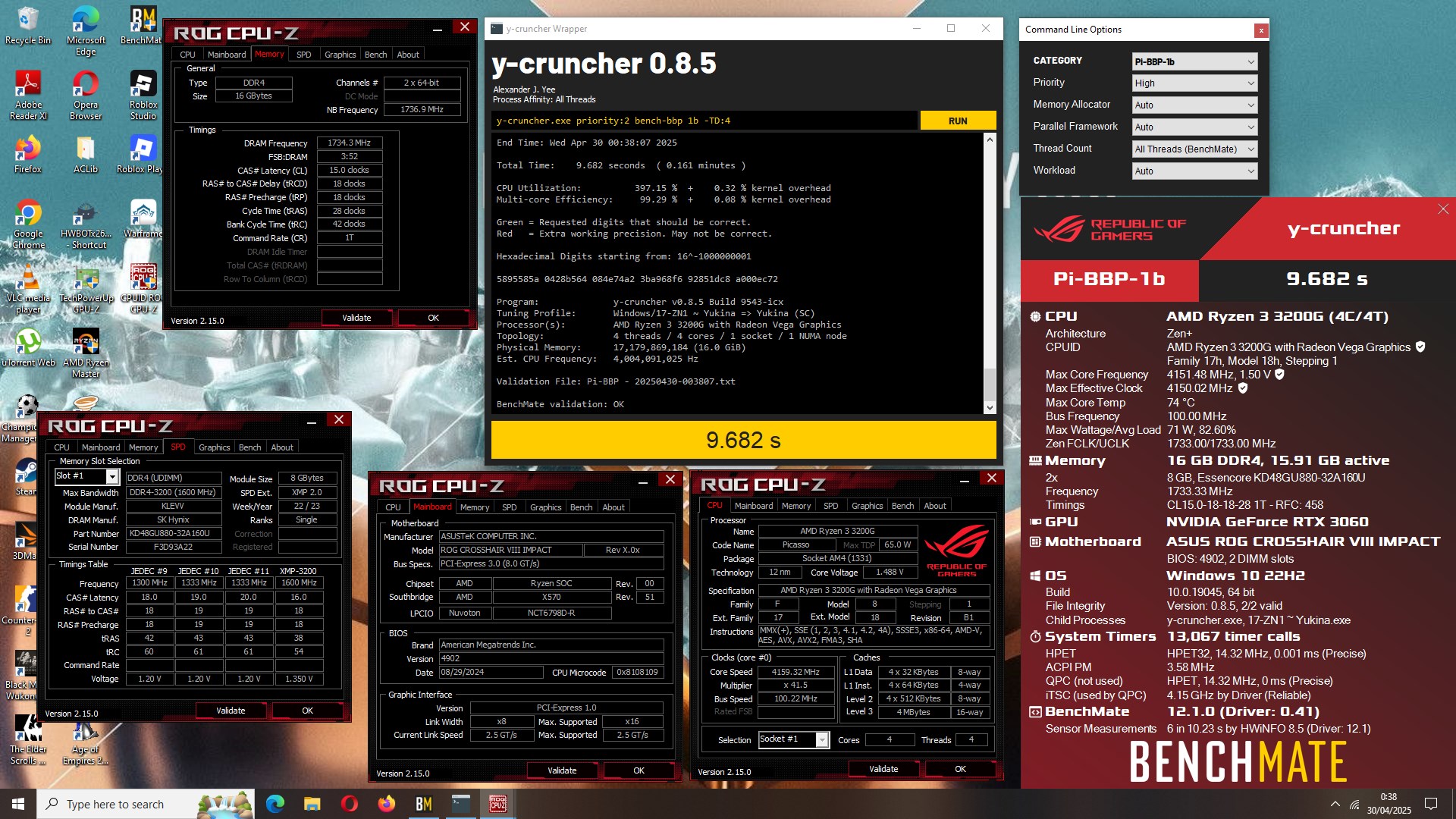1456x819 pixels.
Task: Click the yellow 9.682 s result bar
Action: pyautogui.click(x=743, y=440)
